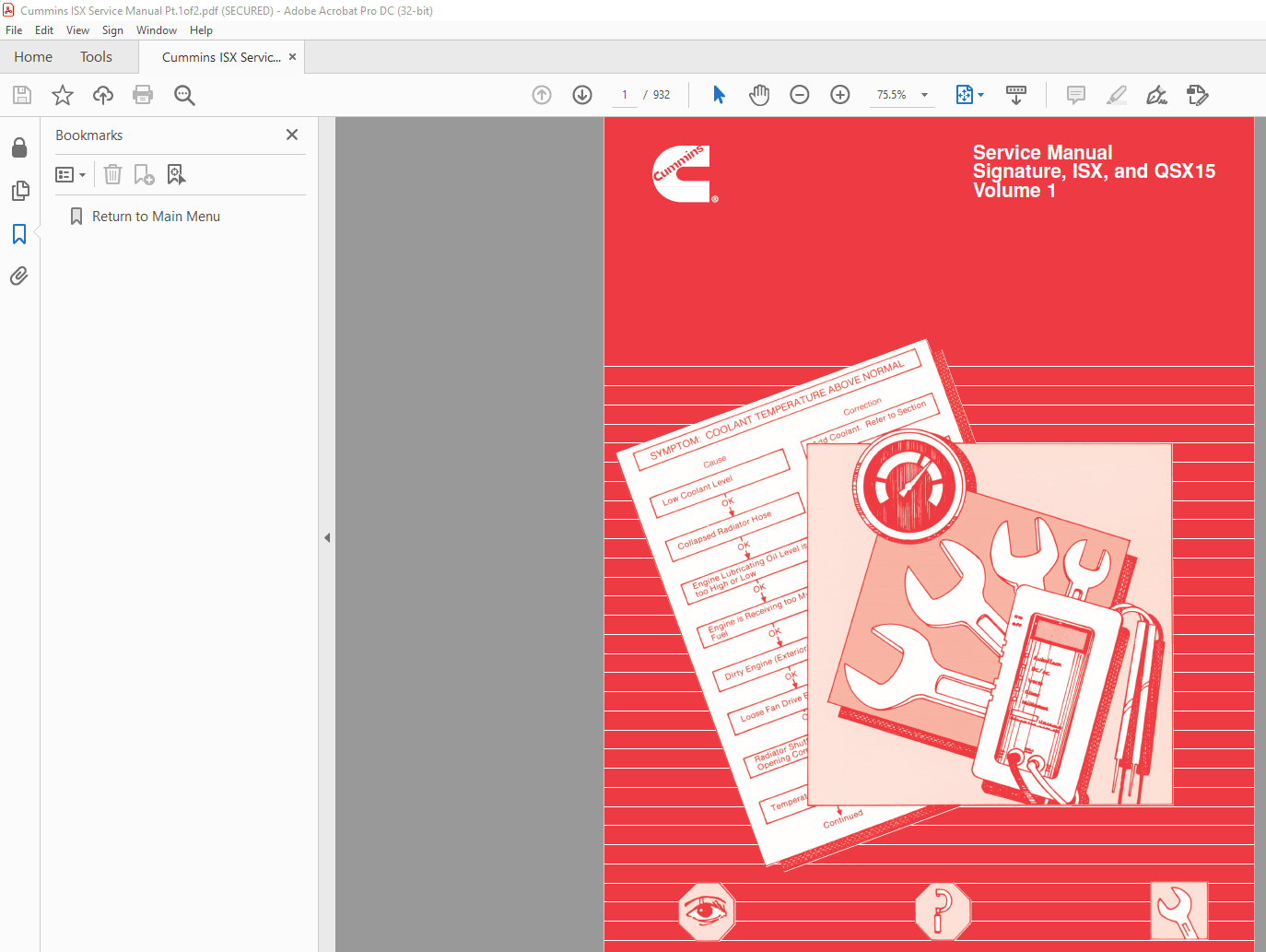Open the Find text magnifier tool

pos(184,95)
